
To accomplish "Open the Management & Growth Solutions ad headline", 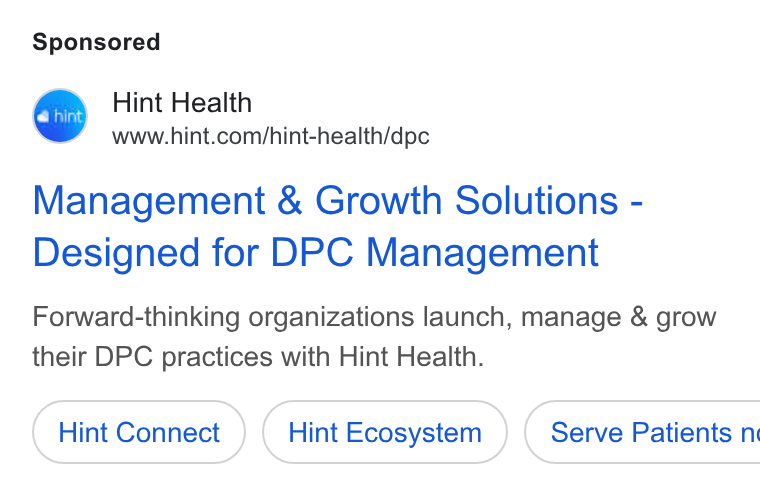I will coord(337,226).
